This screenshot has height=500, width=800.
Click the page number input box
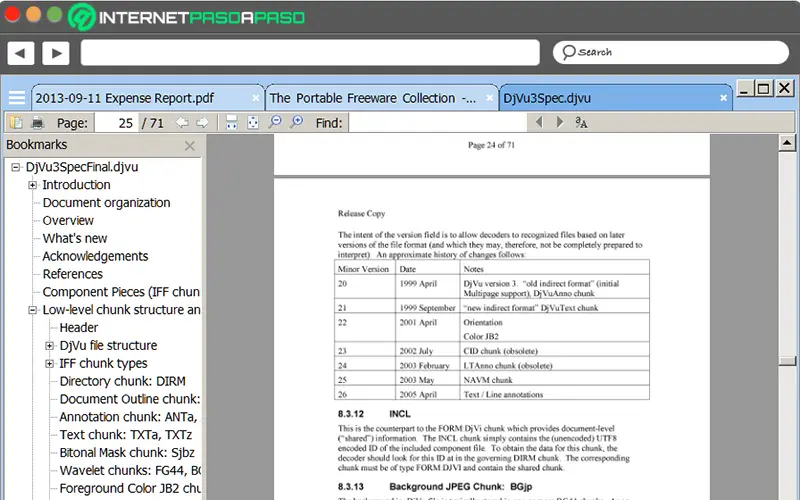click(116, 123)
